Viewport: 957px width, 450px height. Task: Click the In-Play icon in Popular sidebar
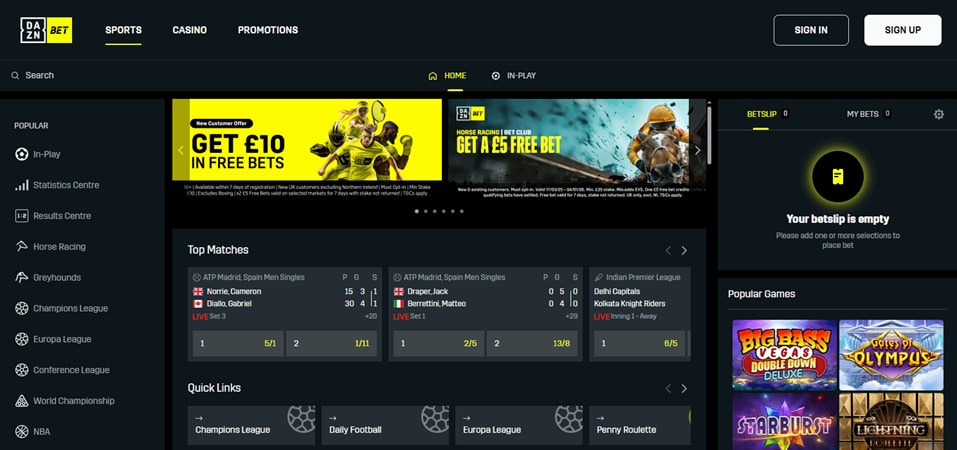coord(22,154)
